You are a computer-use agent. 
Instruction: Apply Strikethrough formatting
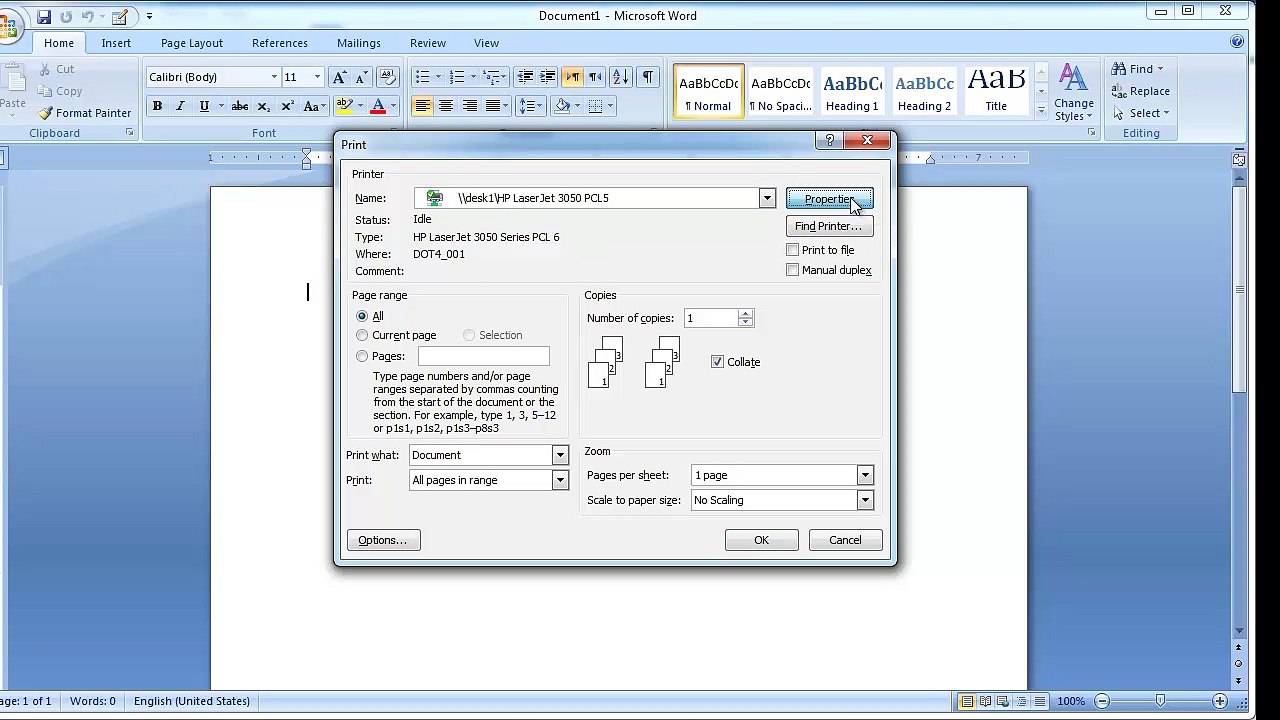pos(240,106)
